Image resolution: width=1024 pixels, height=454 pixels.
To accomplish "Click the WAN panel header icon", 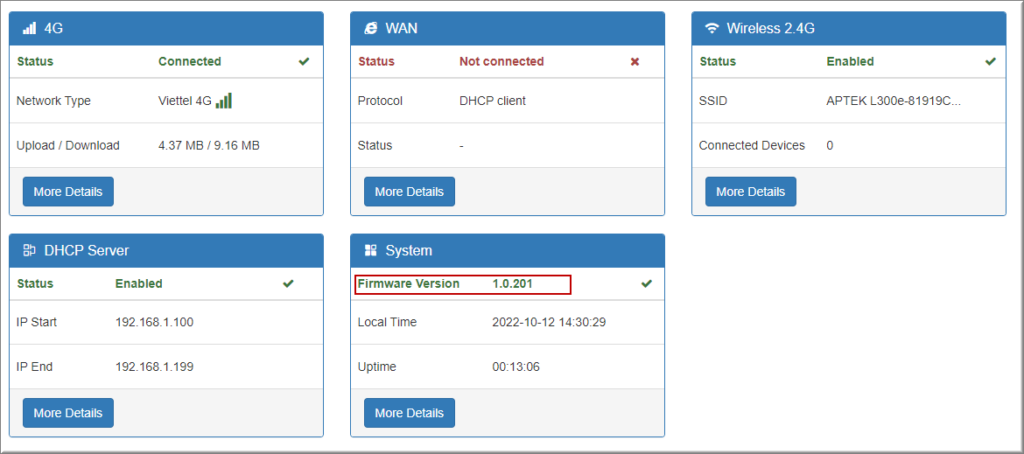I will (371, 29).
